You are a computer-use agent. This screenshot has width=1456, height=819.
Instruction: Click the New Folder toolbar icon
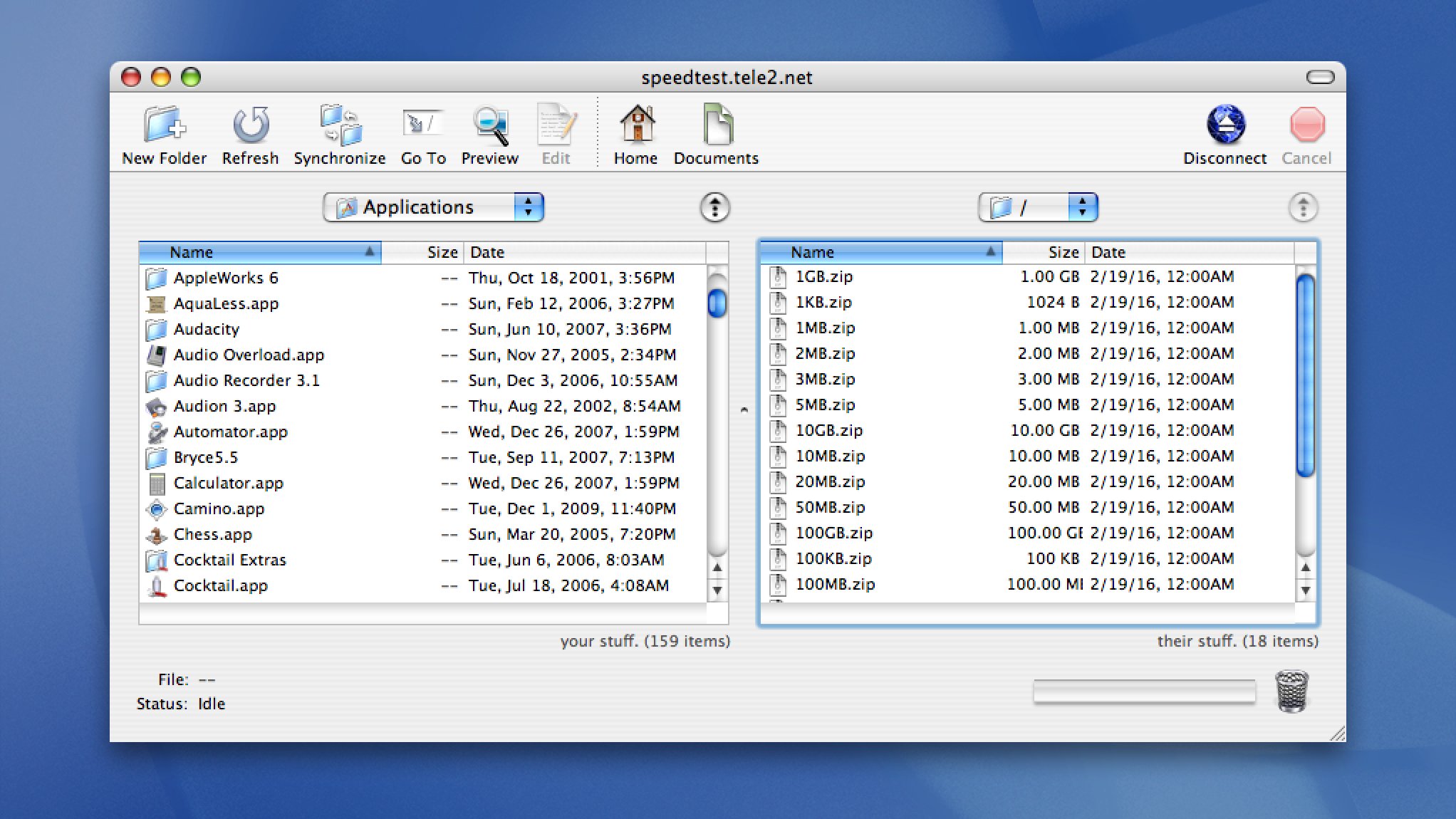(164, 125)
